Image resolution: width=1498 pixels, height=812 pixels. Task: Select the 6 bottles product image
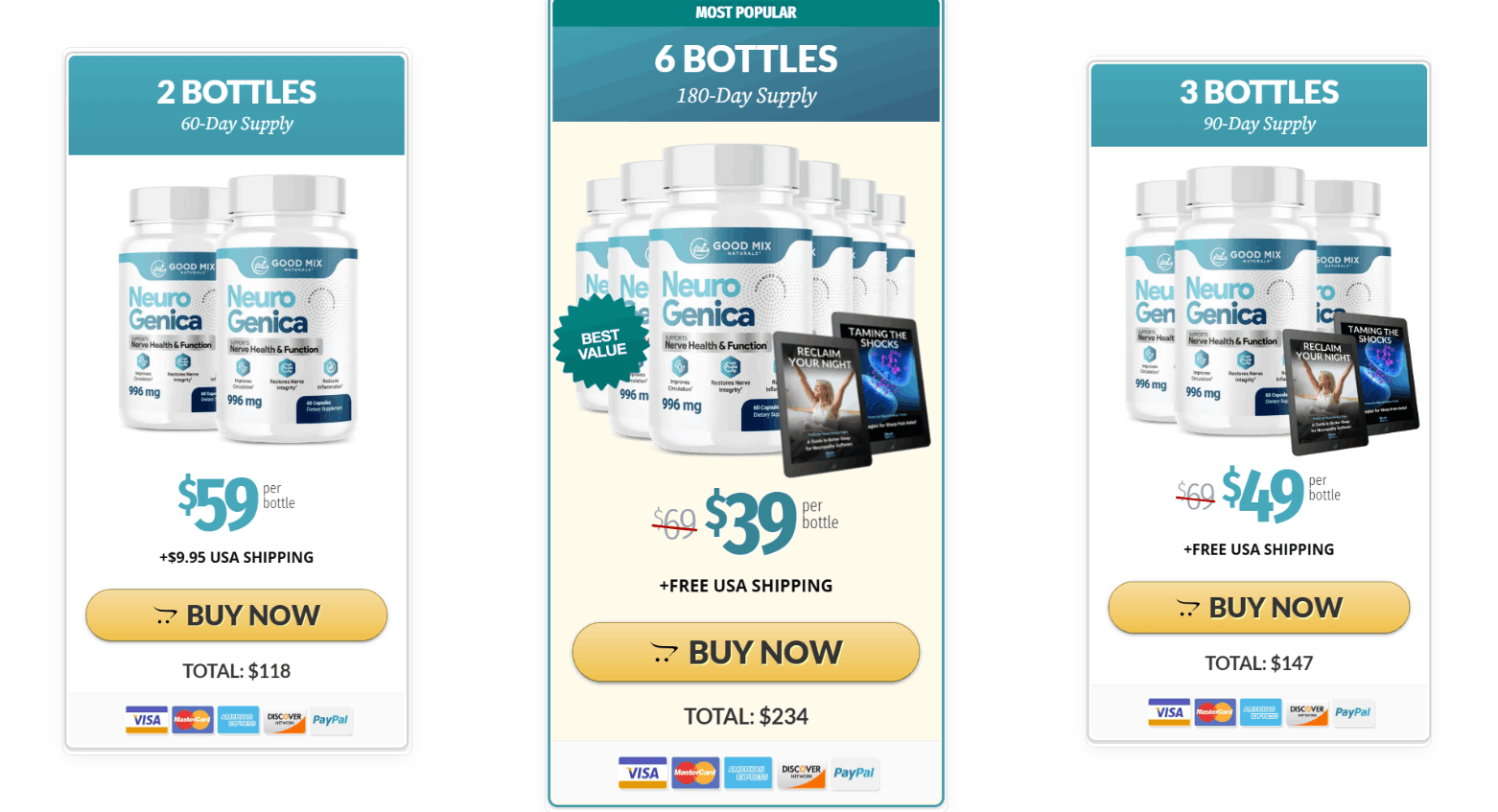(746, 309)
